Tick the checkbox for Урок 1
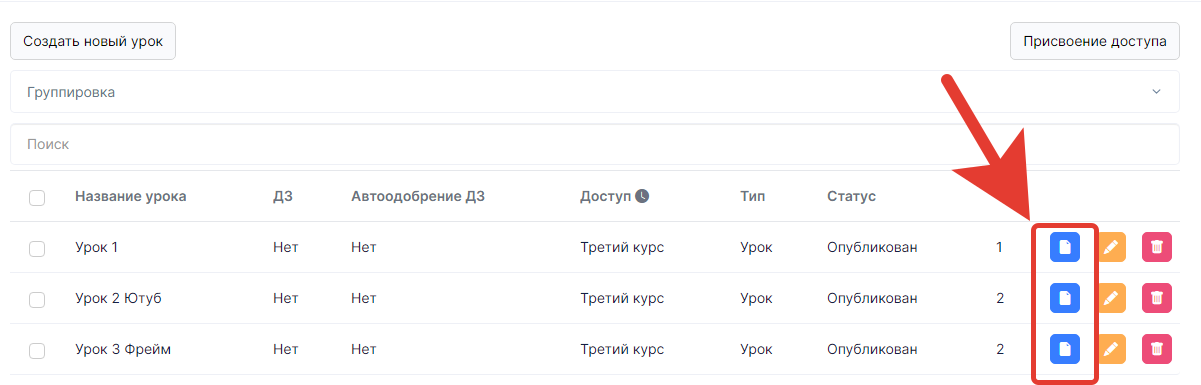1201x385 pixels. [x=37, y=248]
